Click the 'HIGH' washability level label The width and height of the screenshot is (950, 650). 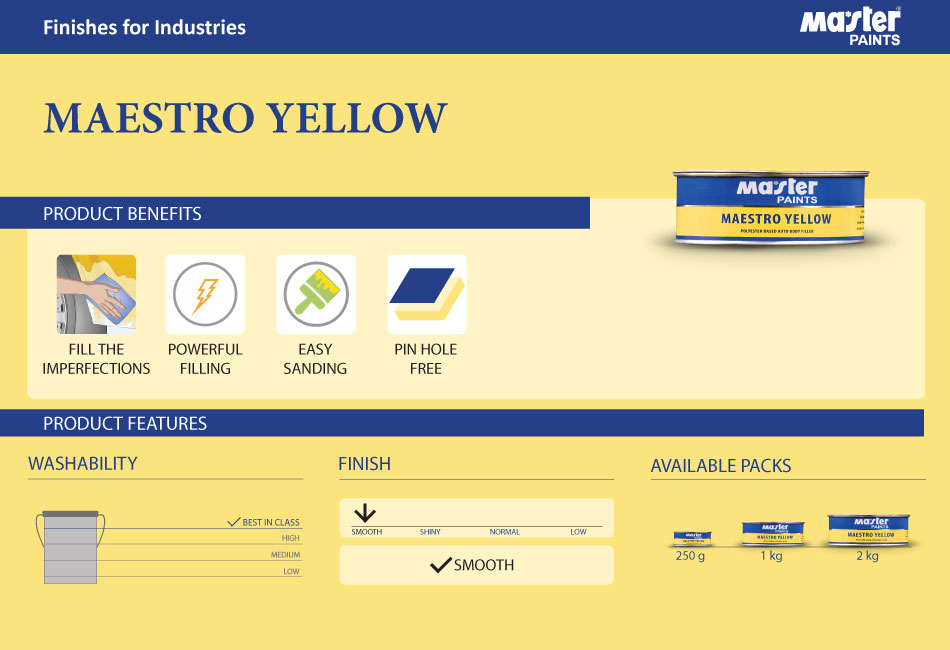(290, 538)
